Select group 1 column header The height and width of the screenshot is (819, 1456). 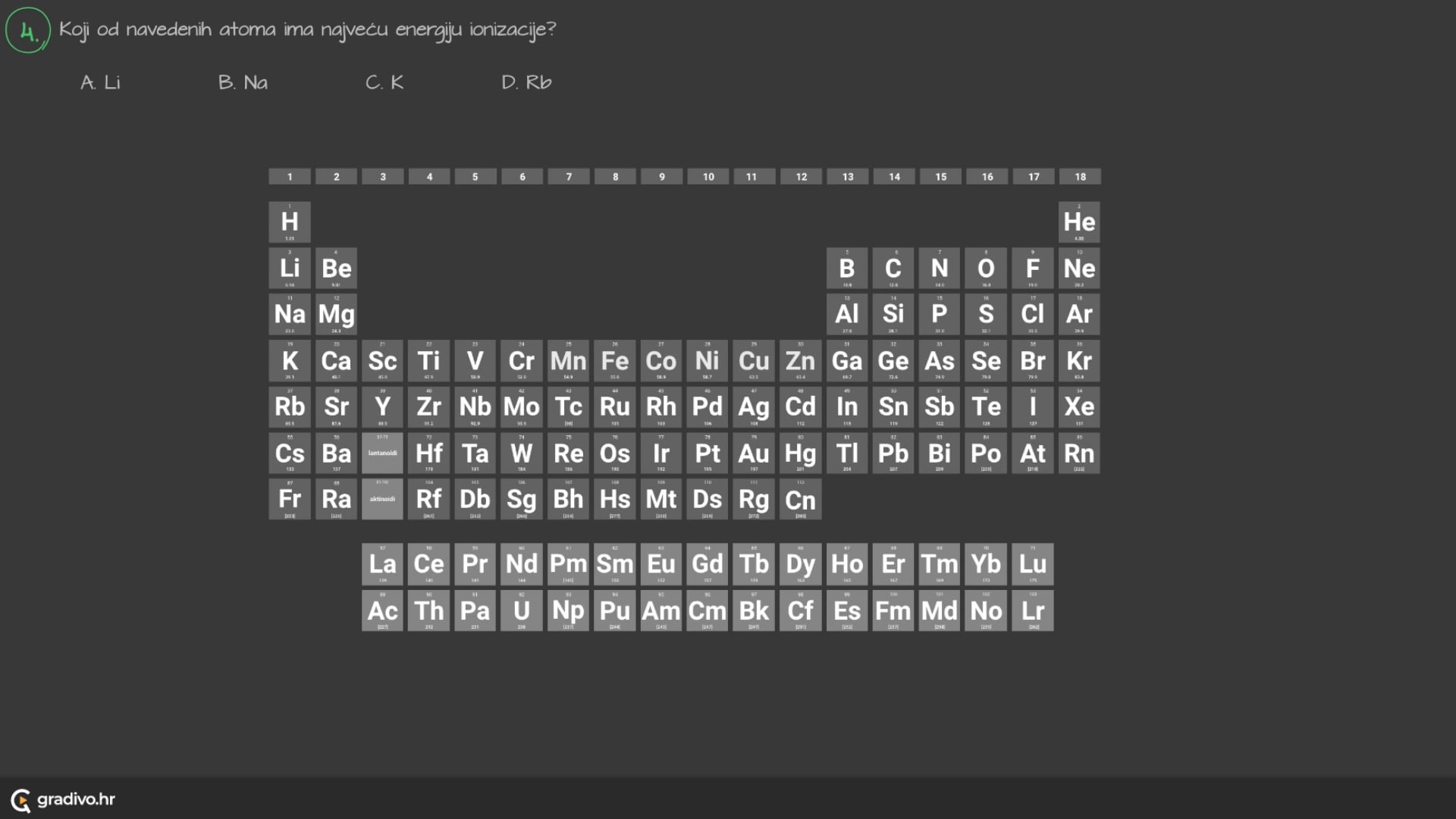click(290, 177)
